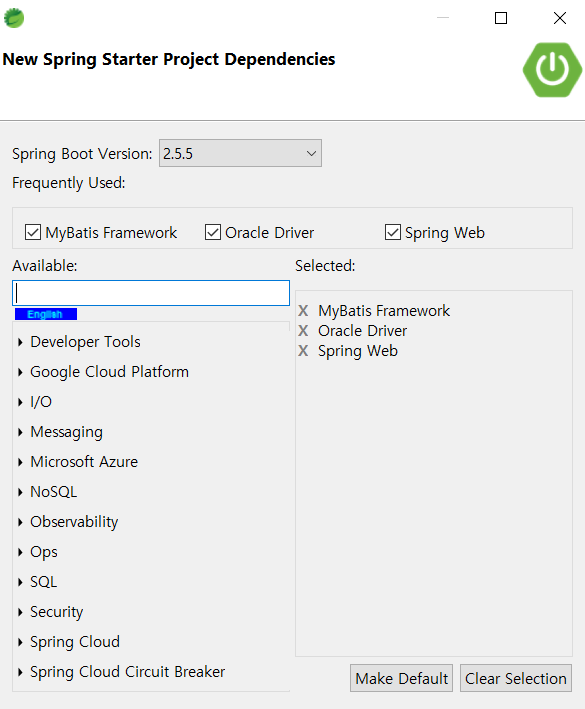Uncheck the Oracle Driver checkbox
Image resolution: width=585 pixels, height=709 pixels.
[212, 232]
